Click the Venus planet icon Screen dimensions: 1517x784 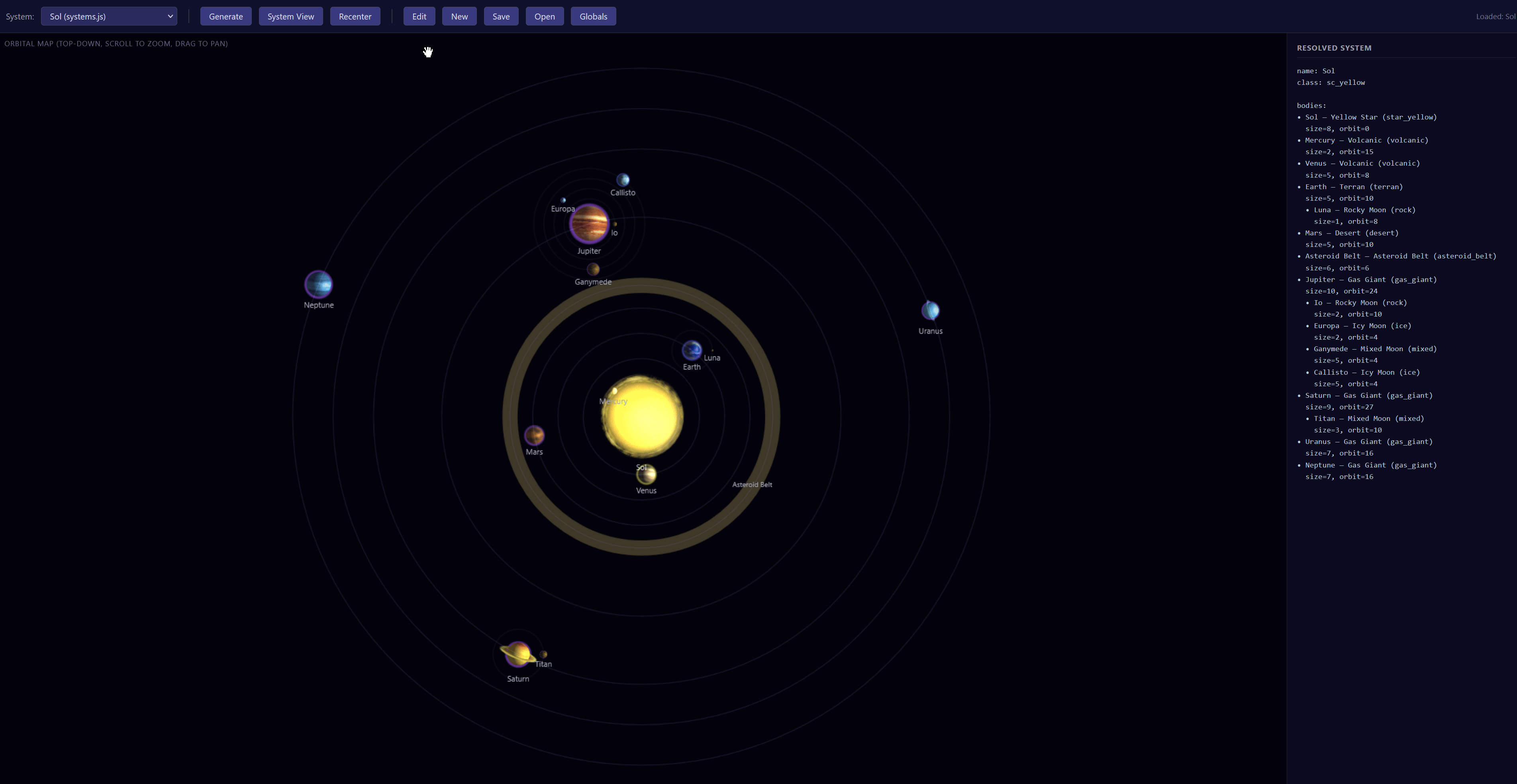646,474
